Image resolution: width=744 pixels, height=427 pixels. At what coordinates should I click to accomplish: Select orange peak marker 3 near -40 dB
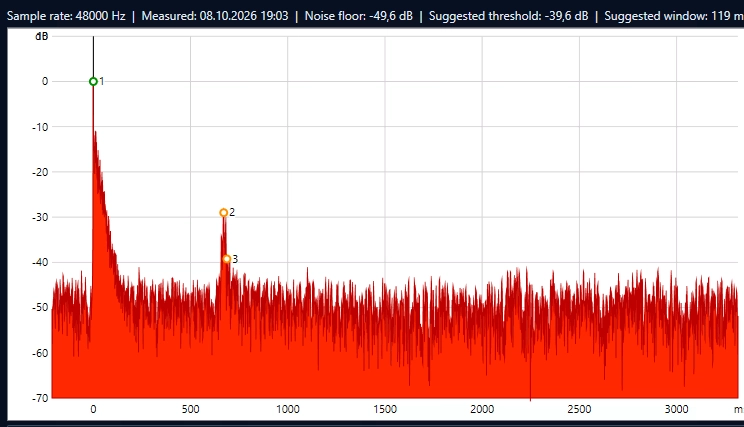227,259
